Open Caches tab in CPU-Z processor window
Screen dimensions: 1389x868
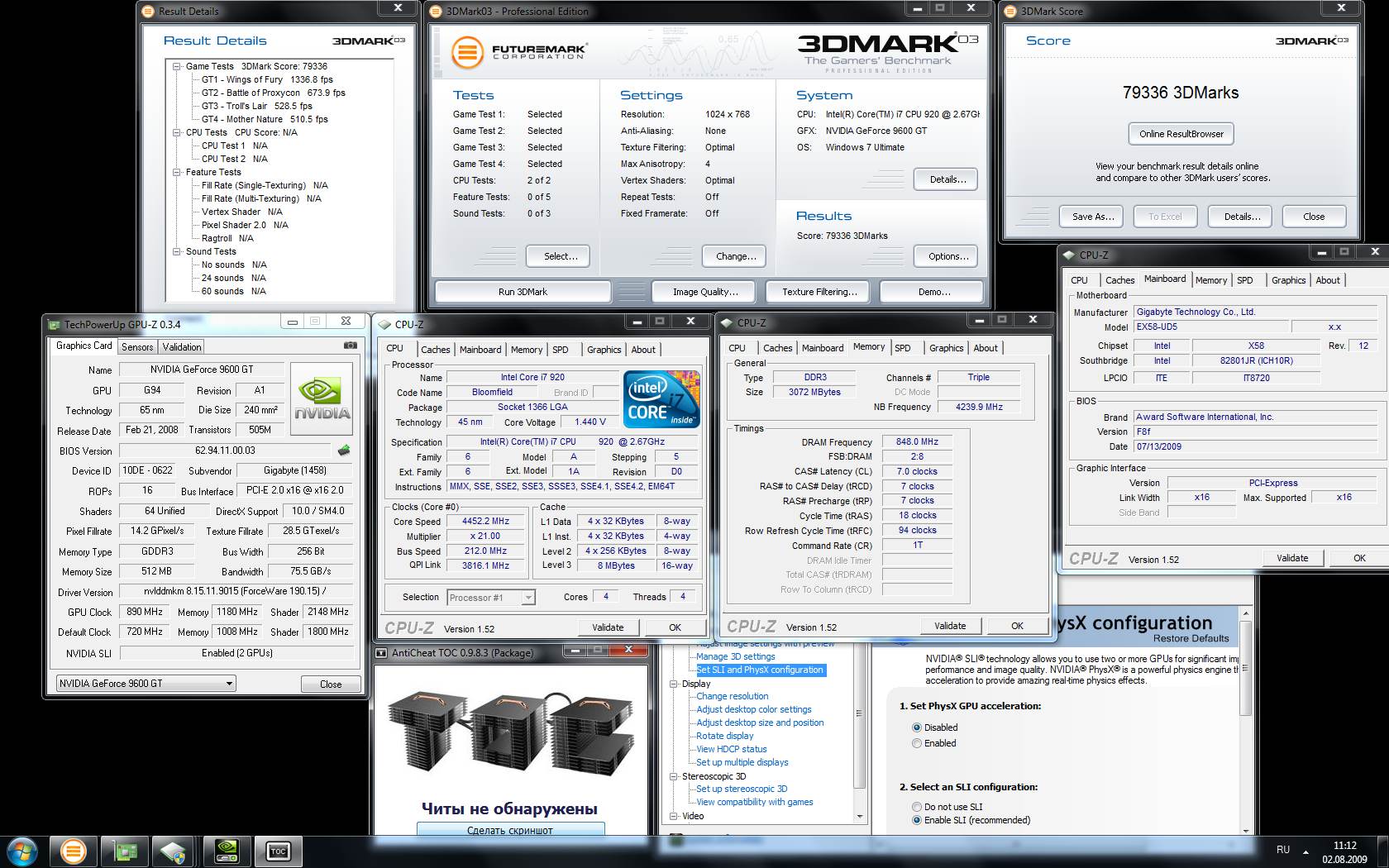[x=435, y=350]
